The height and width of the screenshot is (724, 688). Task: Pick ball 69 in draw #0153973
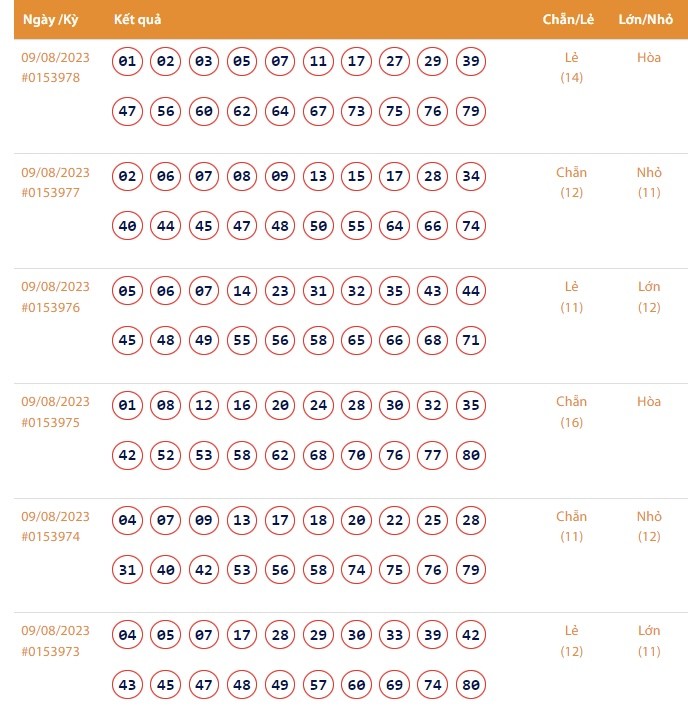tap(395, 685)
